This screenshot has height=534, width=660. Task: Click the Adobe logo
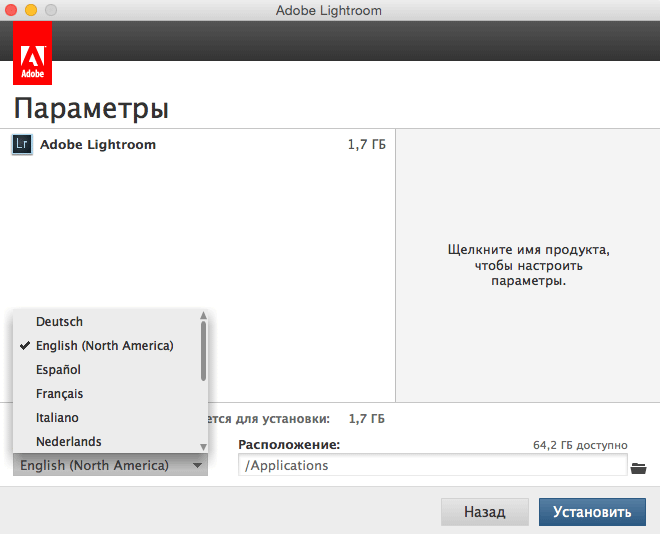coord(32,53)
